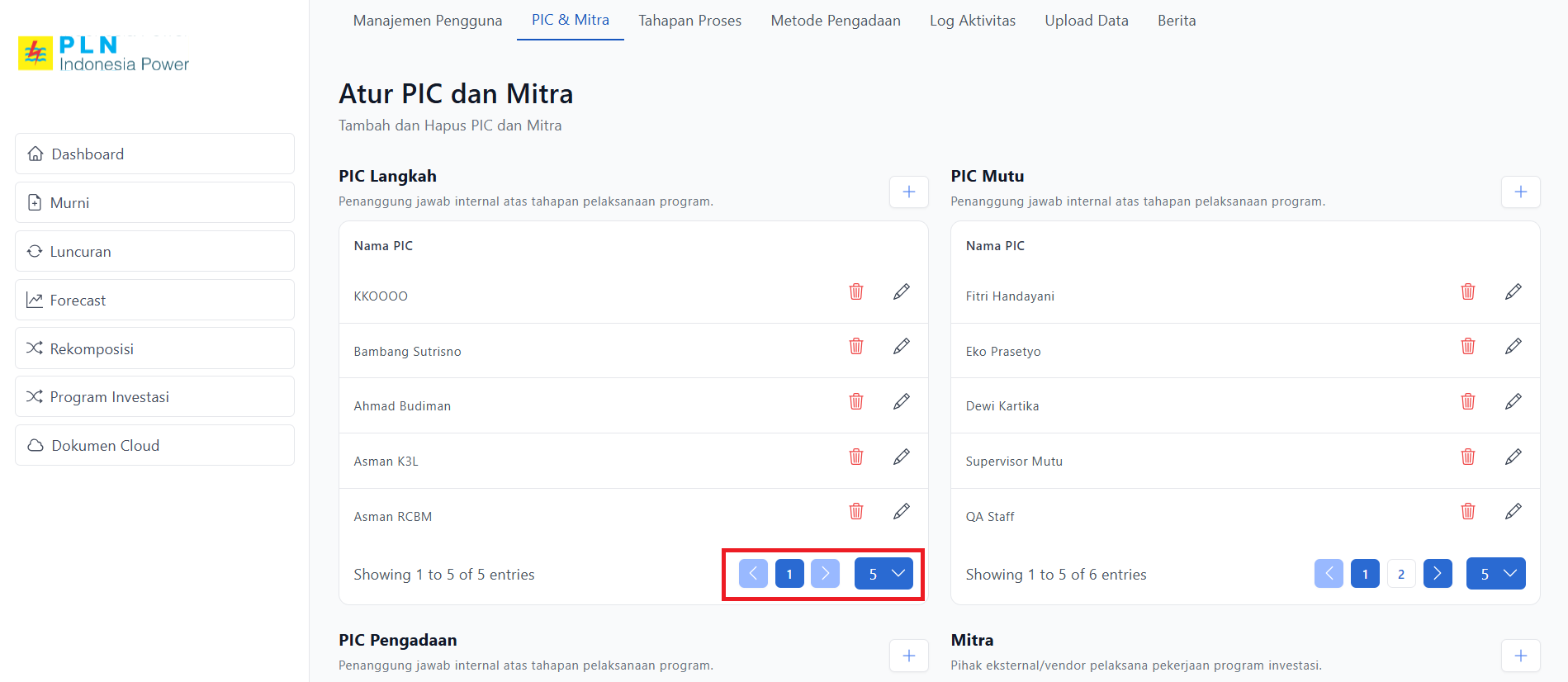Go to next page in PIC Mutu
1568x682 pixels.
click(1438, 574)
